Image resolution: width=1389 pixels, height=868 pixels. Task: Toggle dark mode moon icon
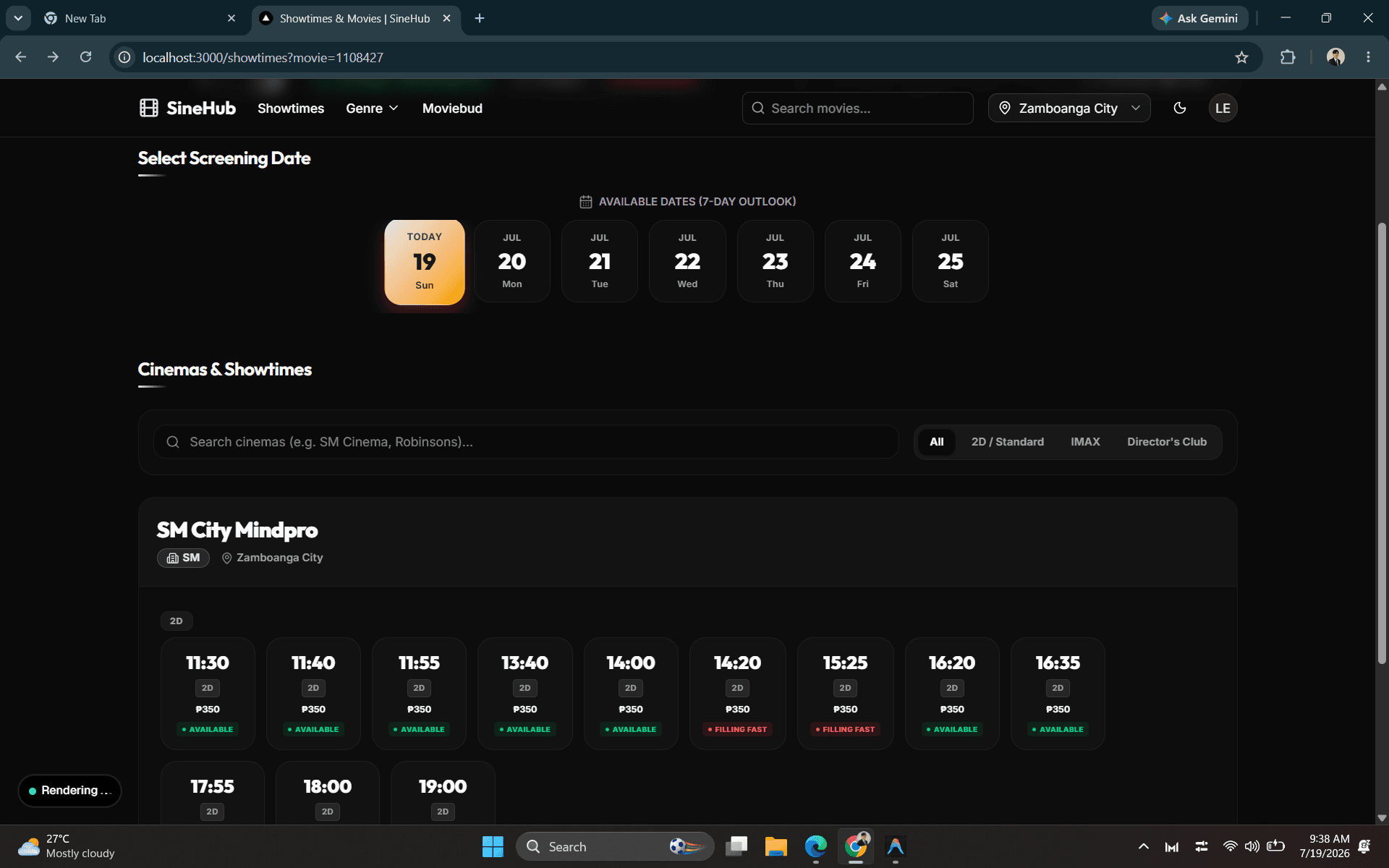[x=1180, y=108]
